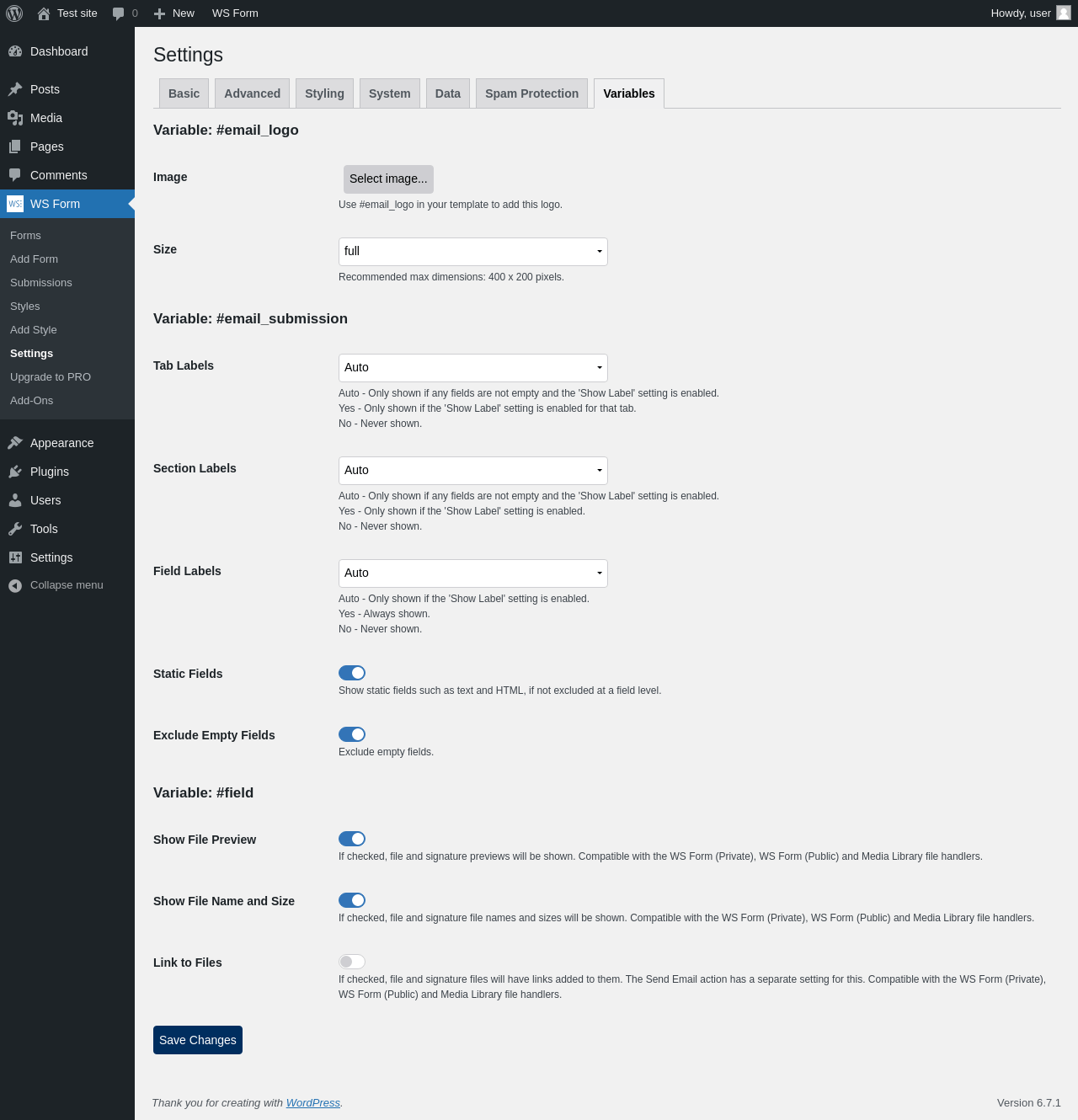Click the user avatar icon
The image size is (1078, 1120).
point(1064,13)
